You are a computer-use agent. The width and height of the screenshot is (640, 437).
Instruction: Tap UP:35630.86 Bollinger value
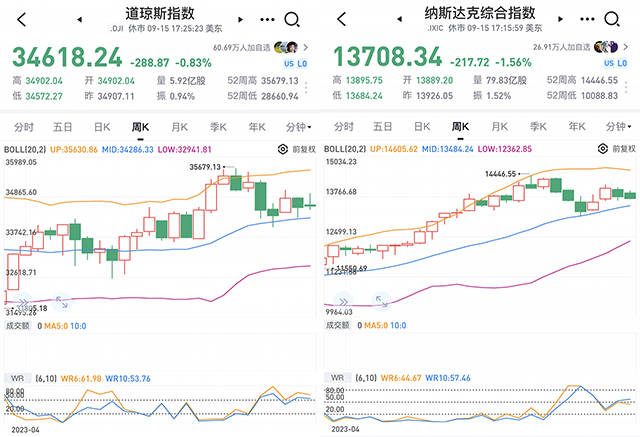(x=74, y=150)
